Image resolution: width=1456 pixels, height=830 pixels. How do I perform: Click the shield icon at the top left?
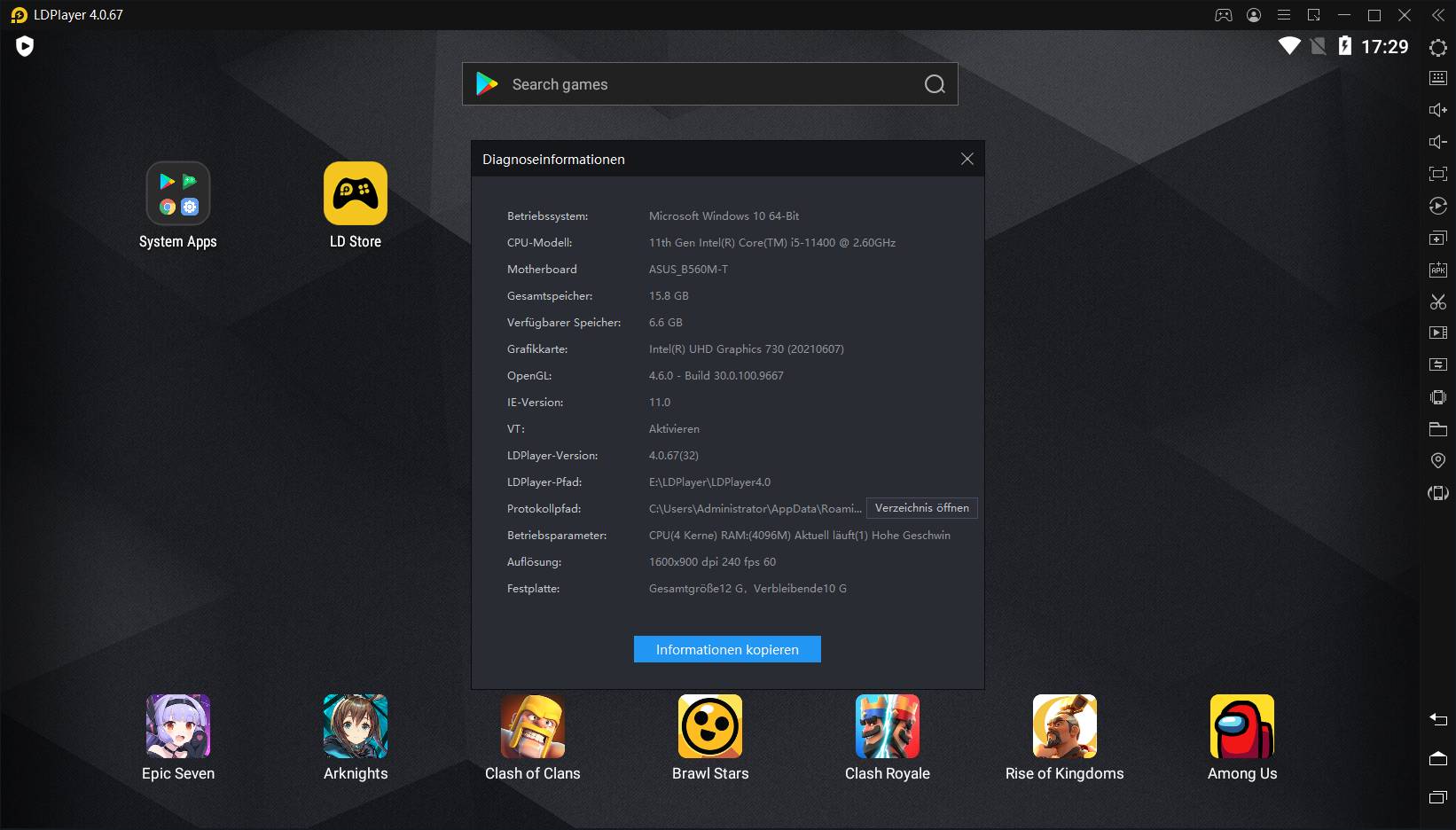pyautogui.click(x=25, y=46)
